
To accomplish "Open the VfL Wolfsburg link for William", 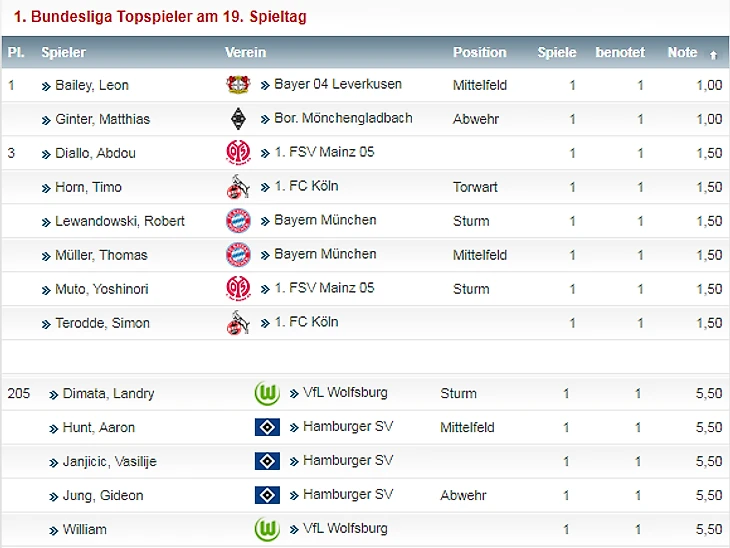I will tap(345, 528).
